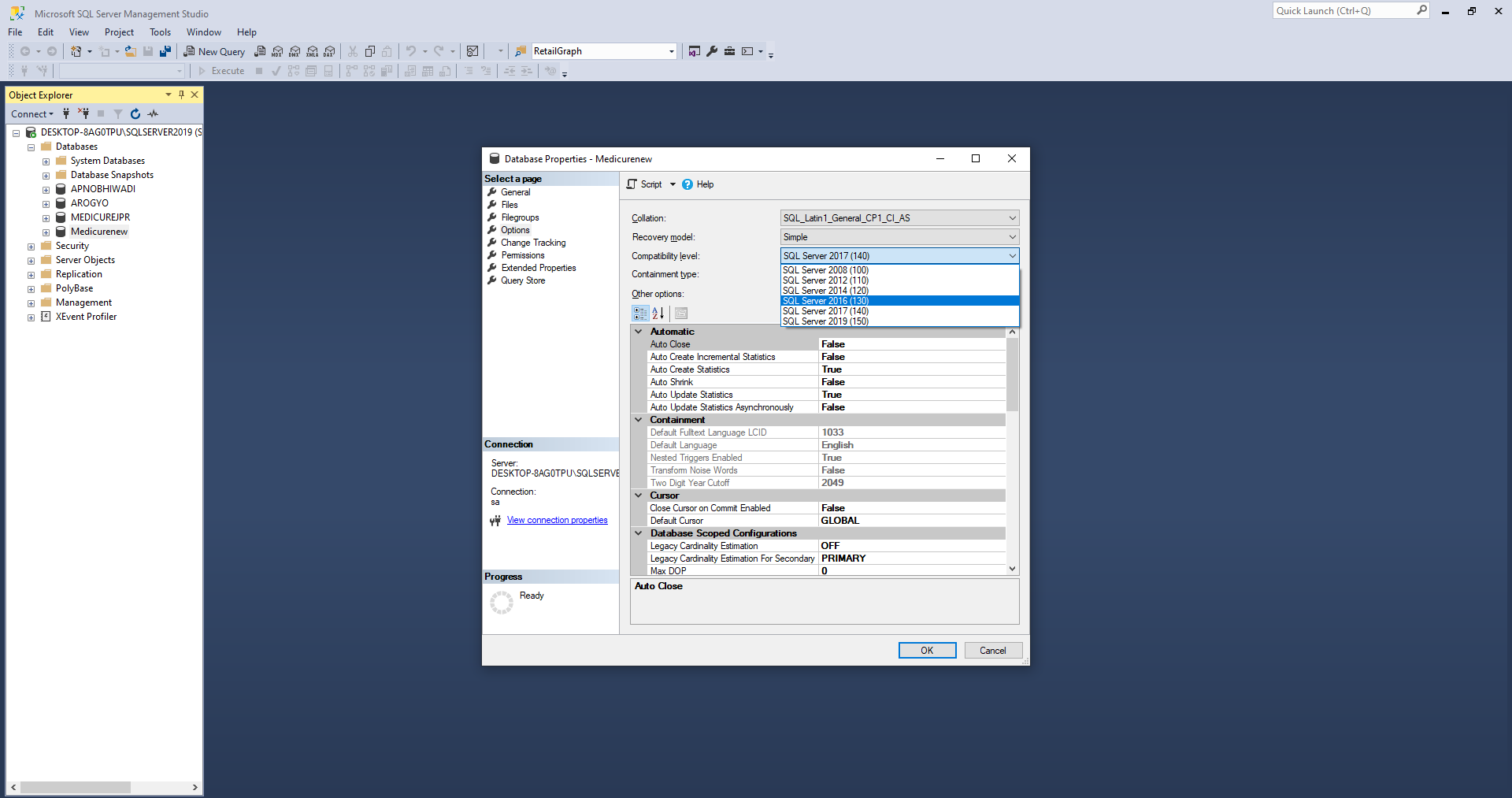1512x798 pixels.
Task: Expand the MEDICUREJPR database node
Action: 46,218
